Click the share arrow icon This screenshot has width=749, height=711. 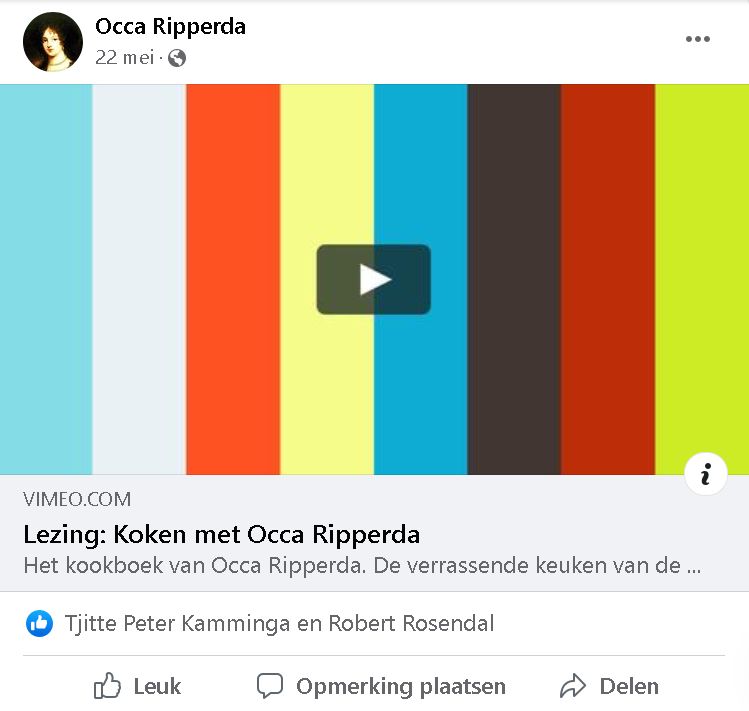point(573,686)
